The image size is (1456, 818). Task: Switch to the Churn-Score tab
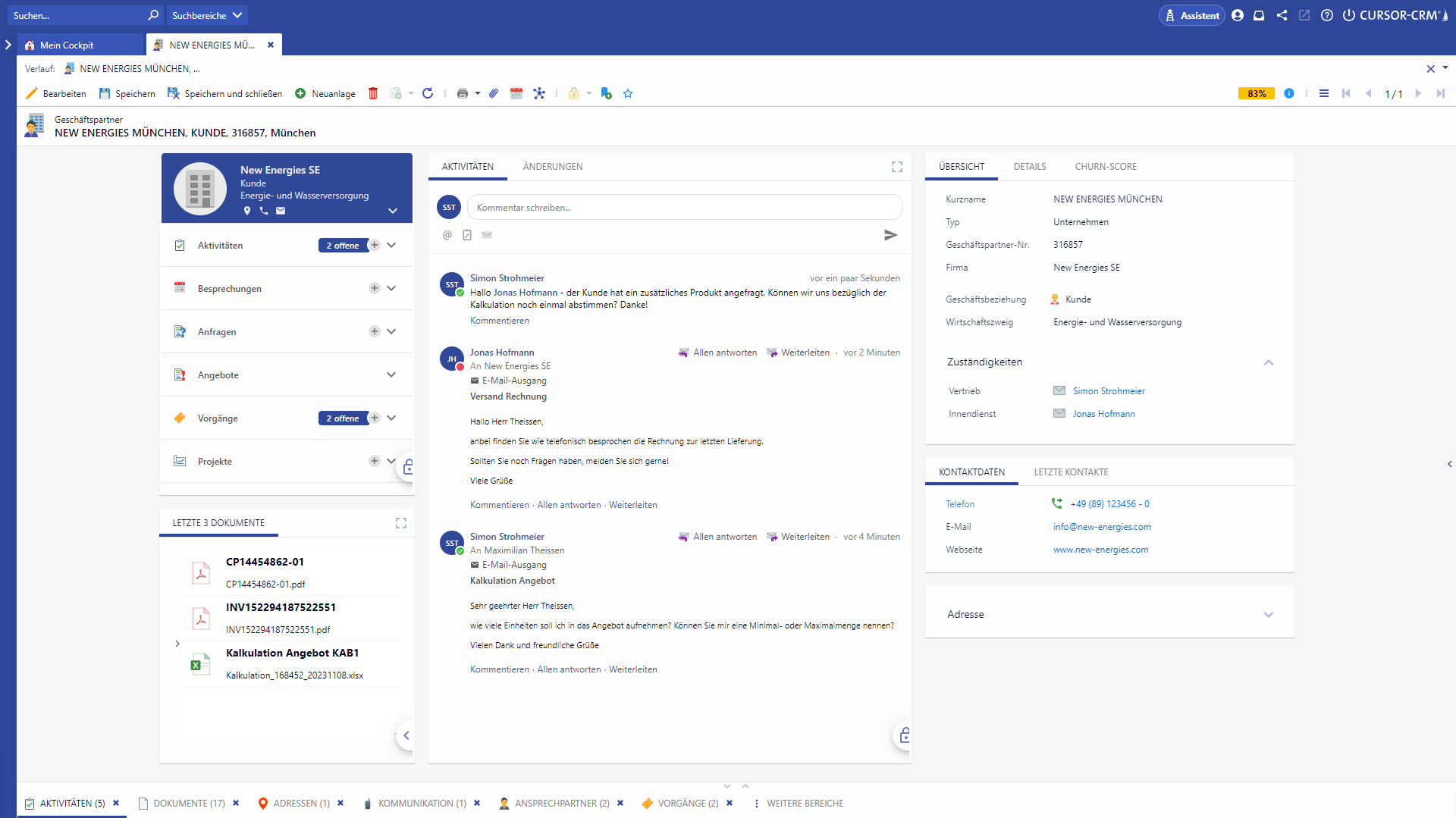point(1106,167)
